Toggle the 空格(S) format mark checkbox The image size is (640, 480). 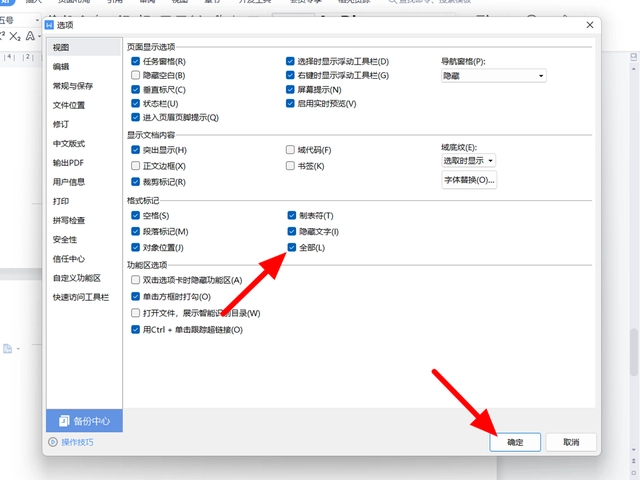coord(136,216)
